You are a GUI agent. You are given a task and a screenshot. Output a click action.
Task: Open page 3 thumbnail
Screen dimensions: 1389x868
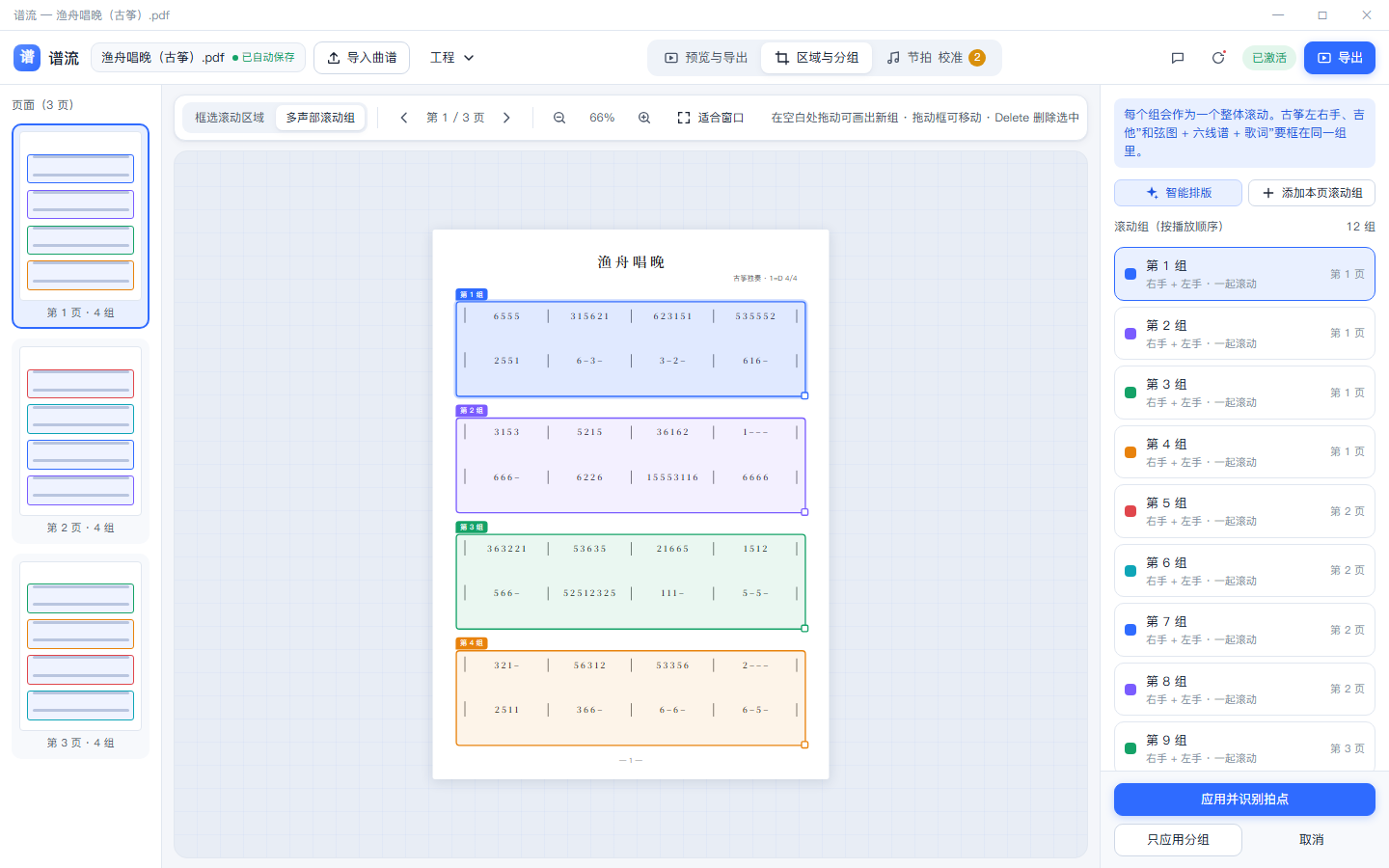[x=80, y=656]
